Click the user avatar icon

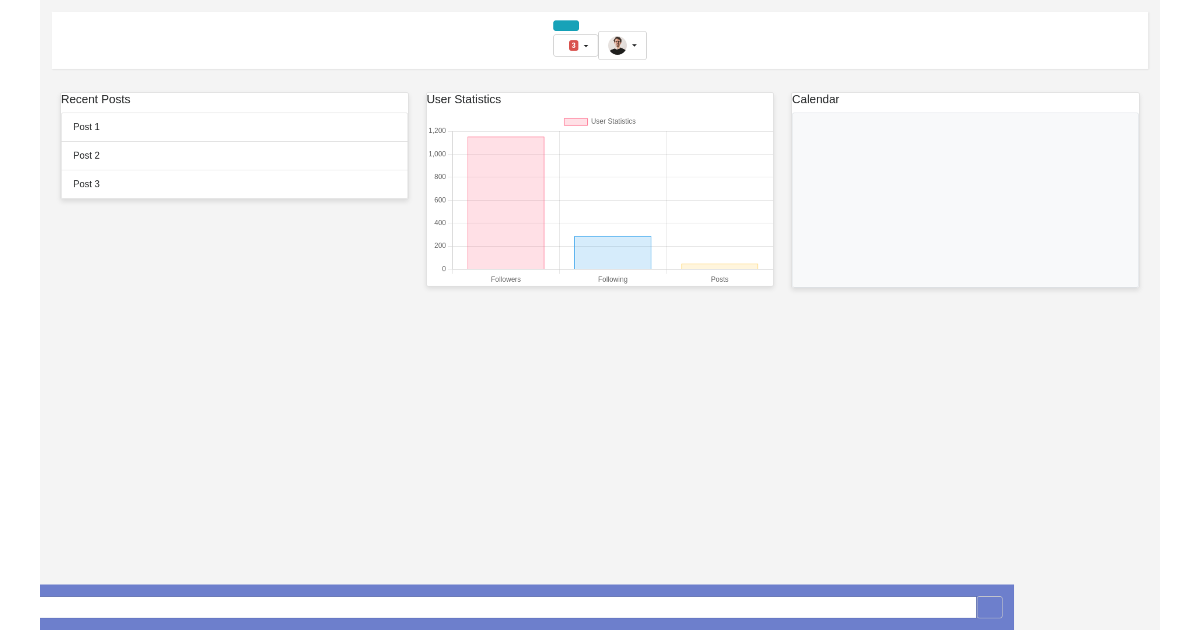tap(617, 44)
